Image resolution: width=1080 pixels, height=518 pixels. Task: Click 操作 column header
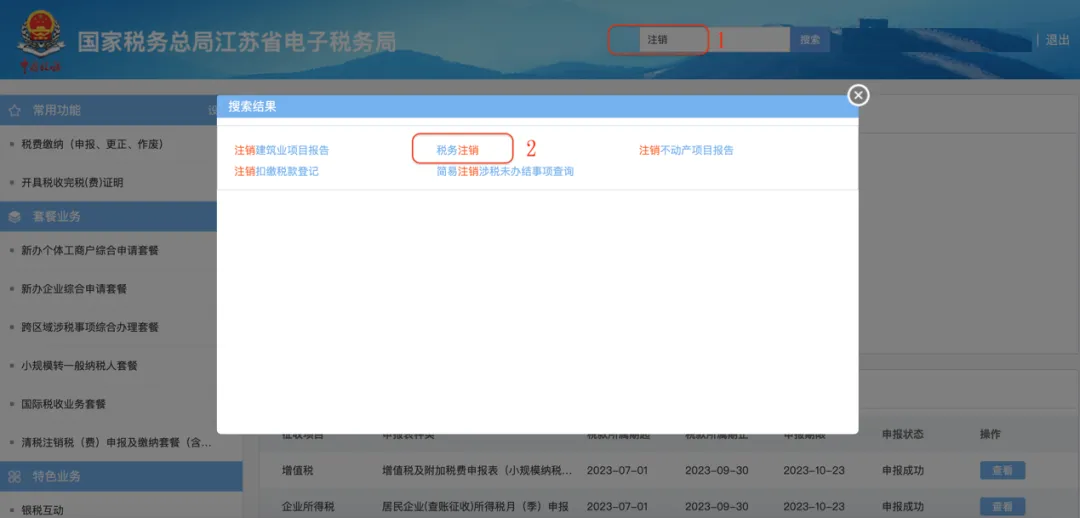tap(990, 435)
